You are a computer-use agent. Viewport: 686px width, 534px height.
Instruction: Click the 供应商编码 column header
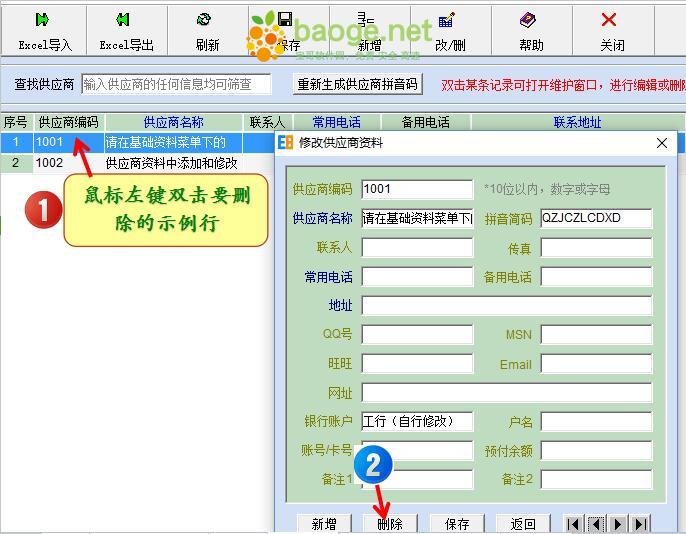pos(68,122)
